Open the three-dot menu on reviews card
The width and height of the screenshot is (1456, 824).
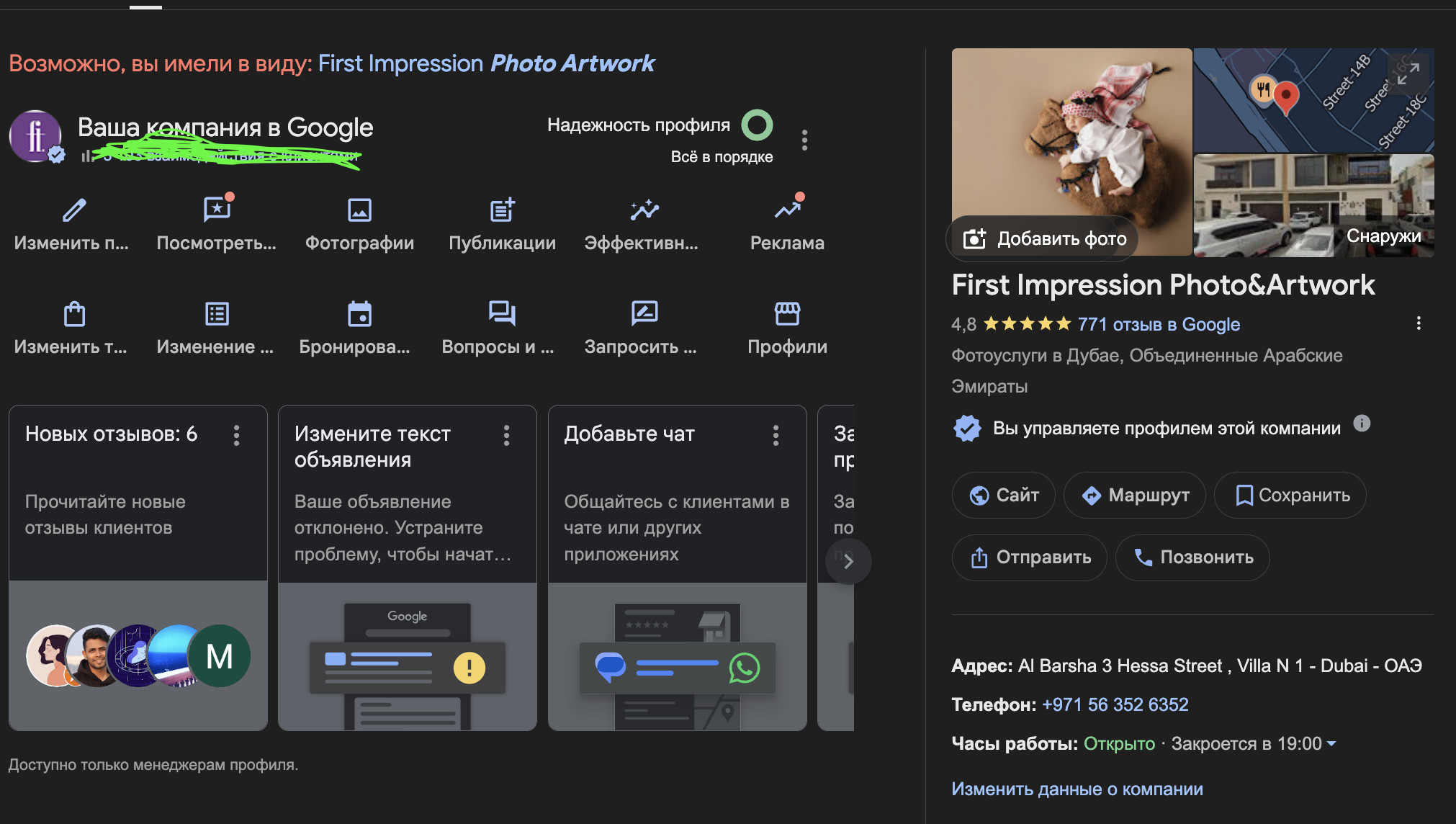point(236,435)
